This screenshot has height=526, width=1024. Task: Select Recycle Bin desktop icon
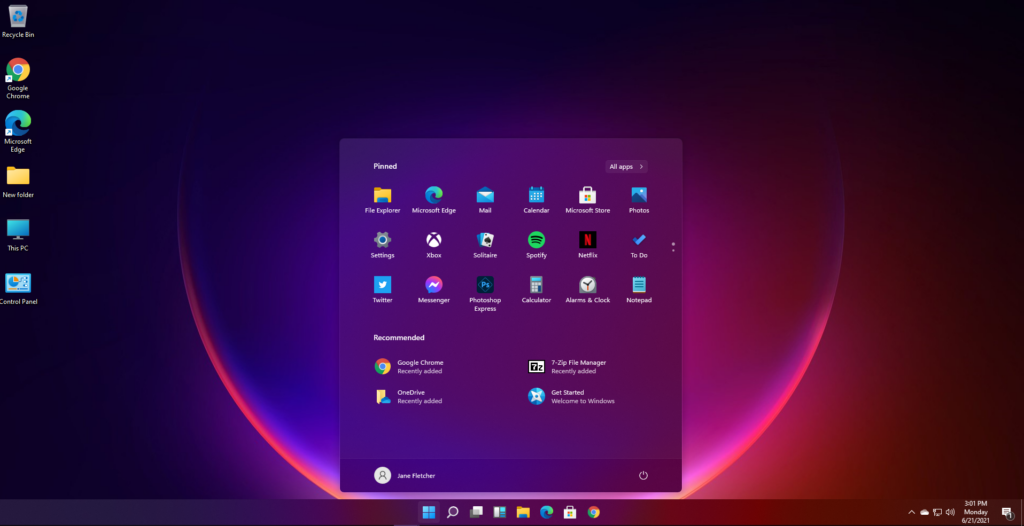click(18, 22)
